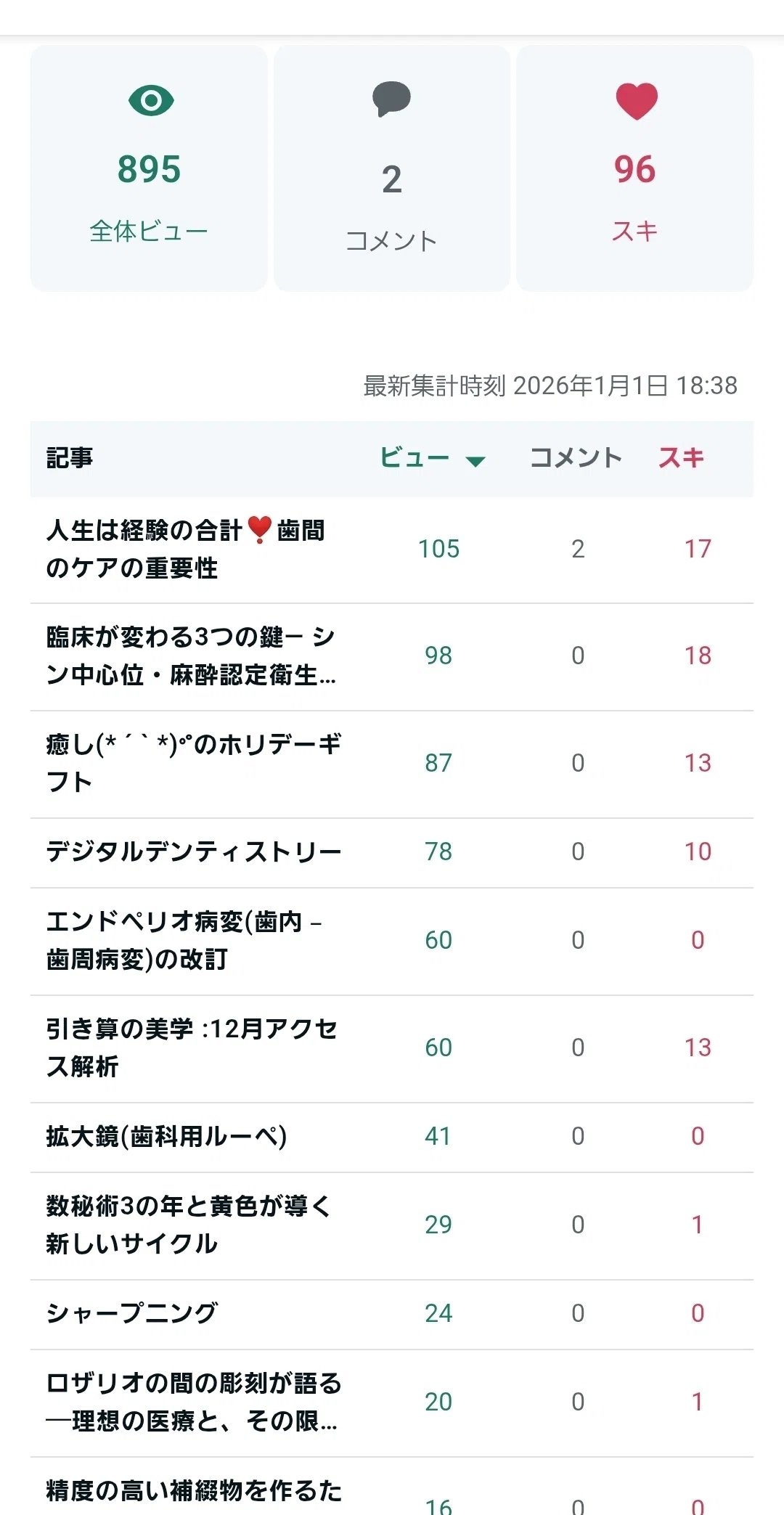
Task: Tap the gray comment bubble icon
Action: [x=392, y=99]
